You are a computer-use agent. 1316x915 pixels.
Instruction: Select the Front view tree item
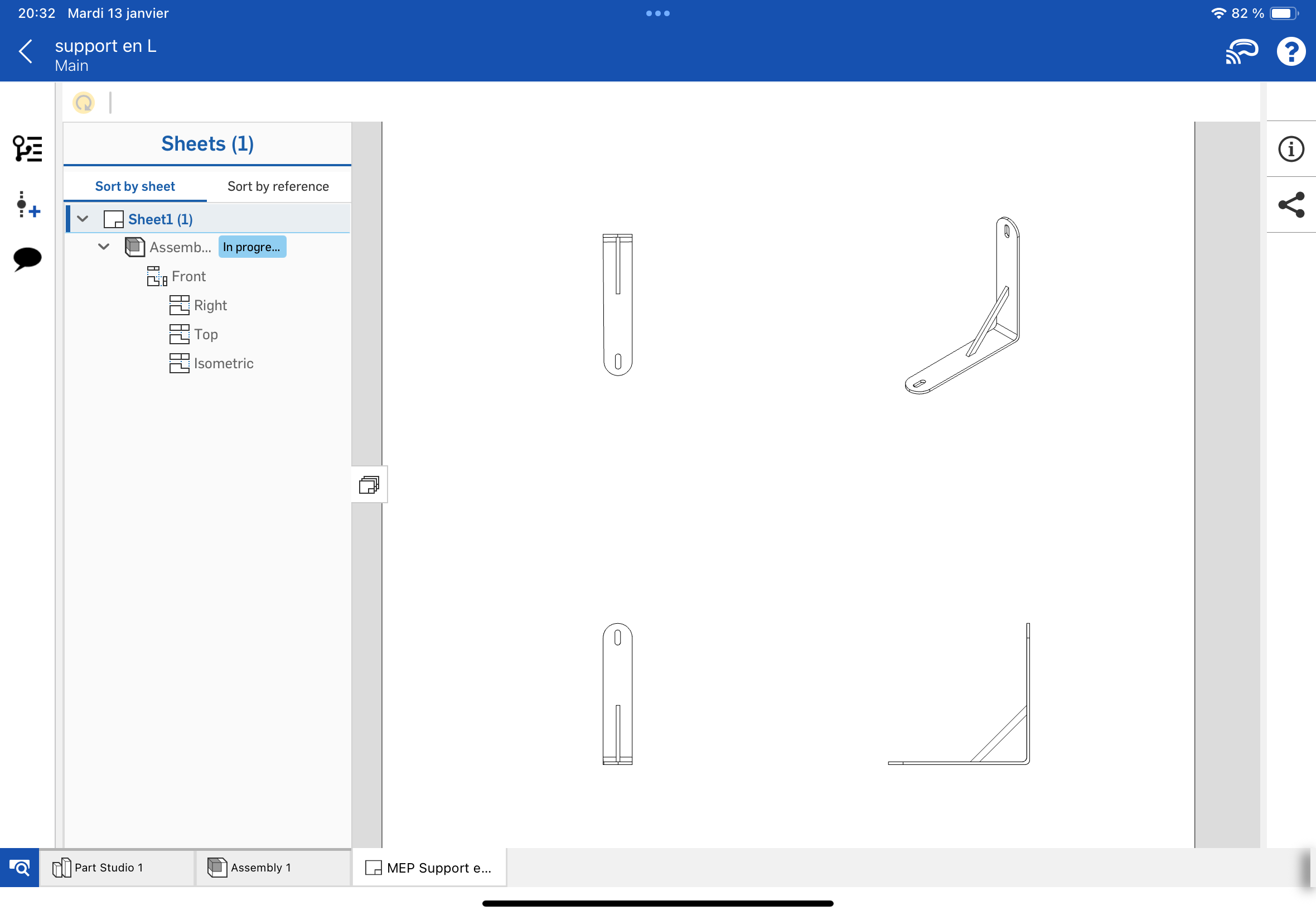(x=188, y=276)
